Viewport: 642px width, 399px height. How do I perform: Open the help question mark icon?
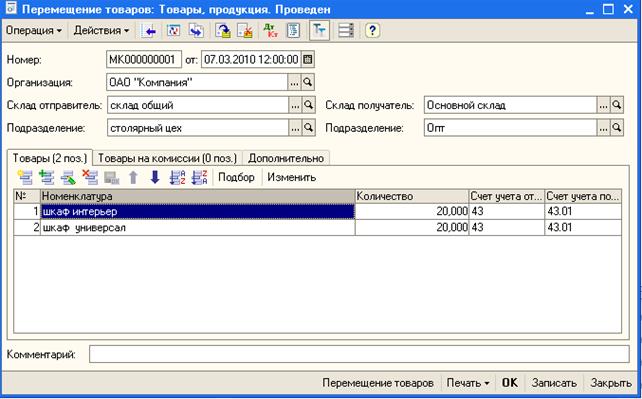click(372, 31)
